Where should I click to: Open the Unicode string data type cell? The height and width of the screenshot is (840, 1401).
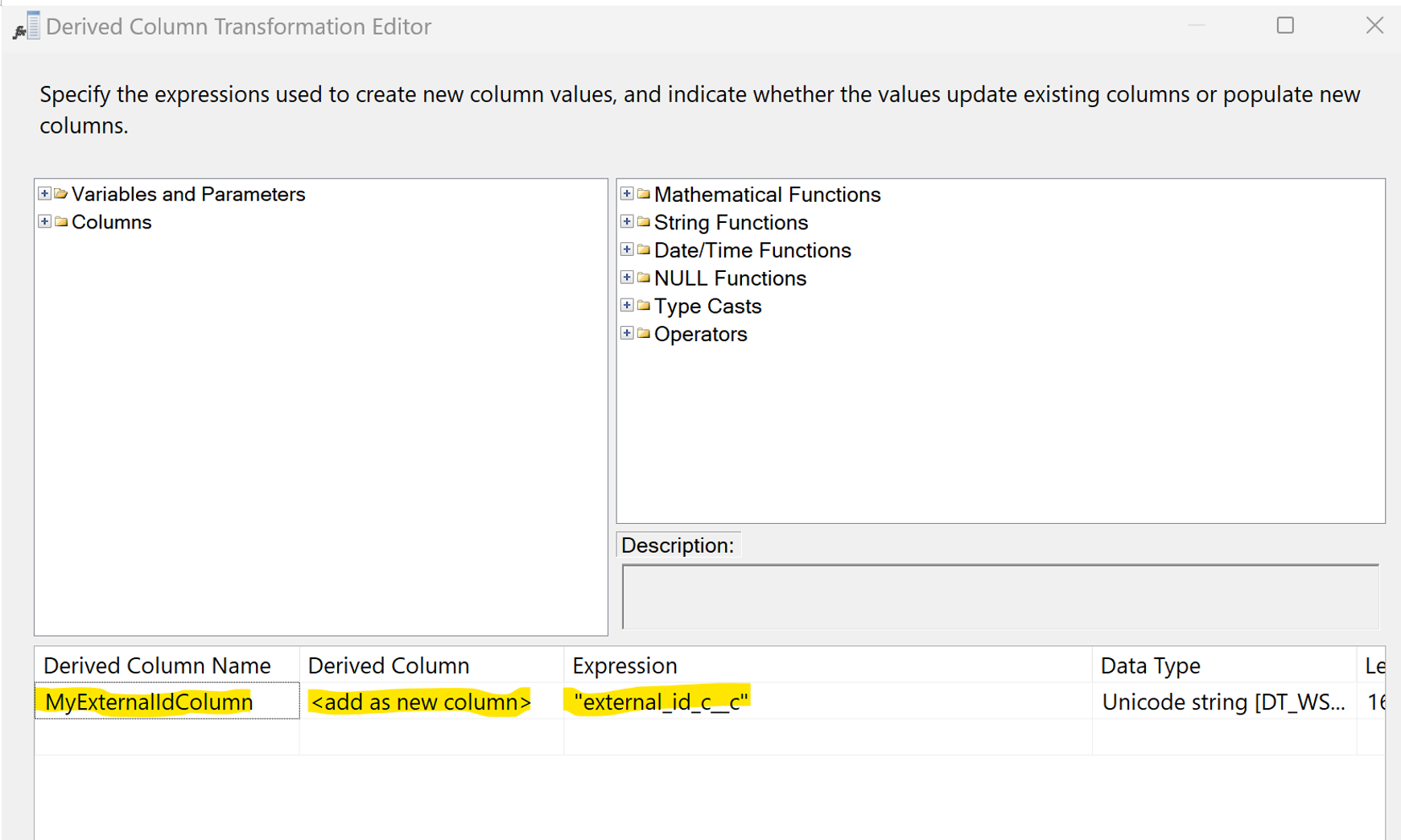click(1222, 702)
